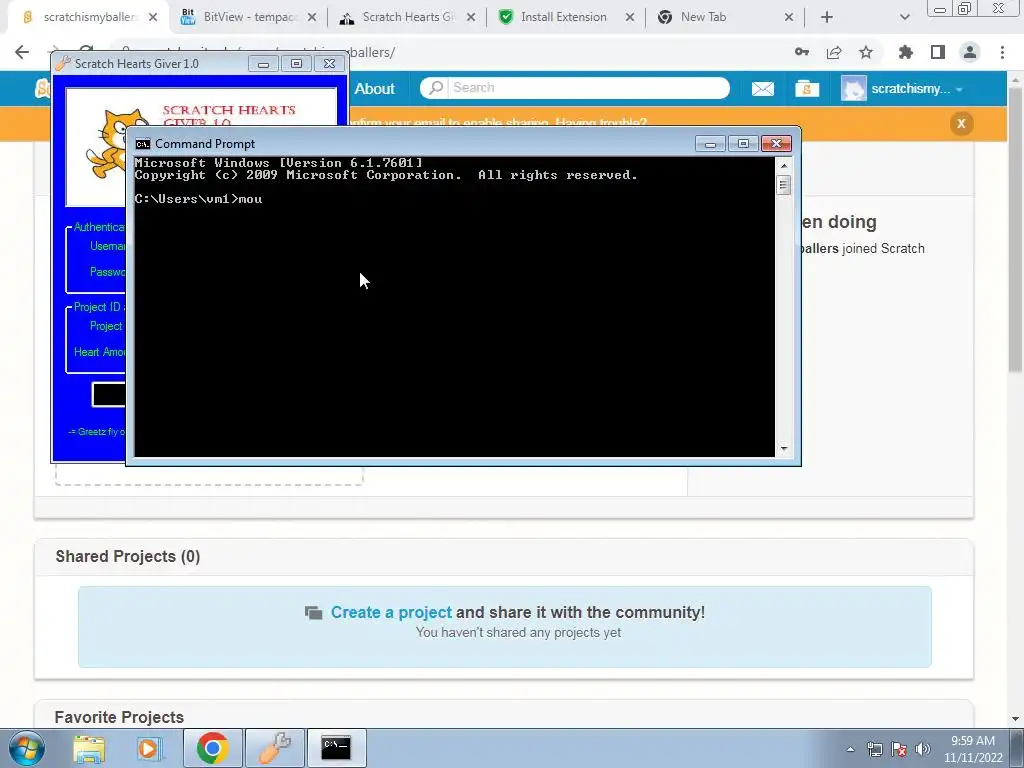This screenshot has height=768, width=1024.
Task: Click the Command Prompt scroll down arrow
Action: [x=784, y=449]
